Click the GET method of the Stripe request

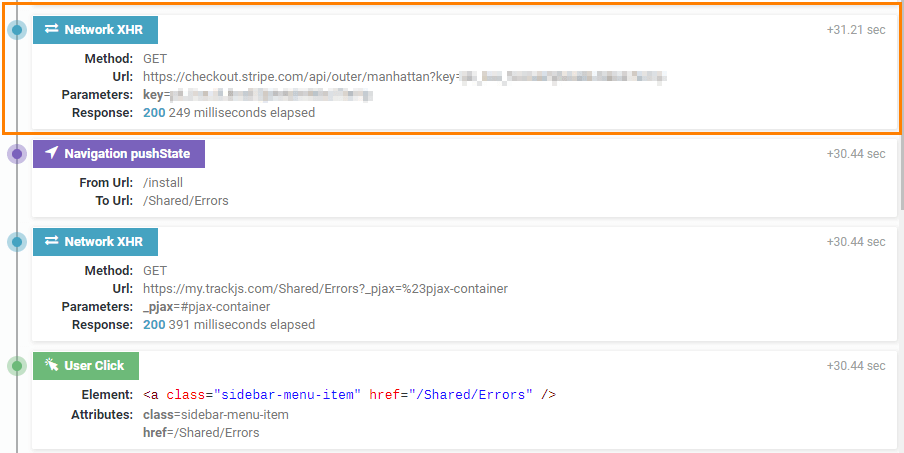tap(155, 59)
